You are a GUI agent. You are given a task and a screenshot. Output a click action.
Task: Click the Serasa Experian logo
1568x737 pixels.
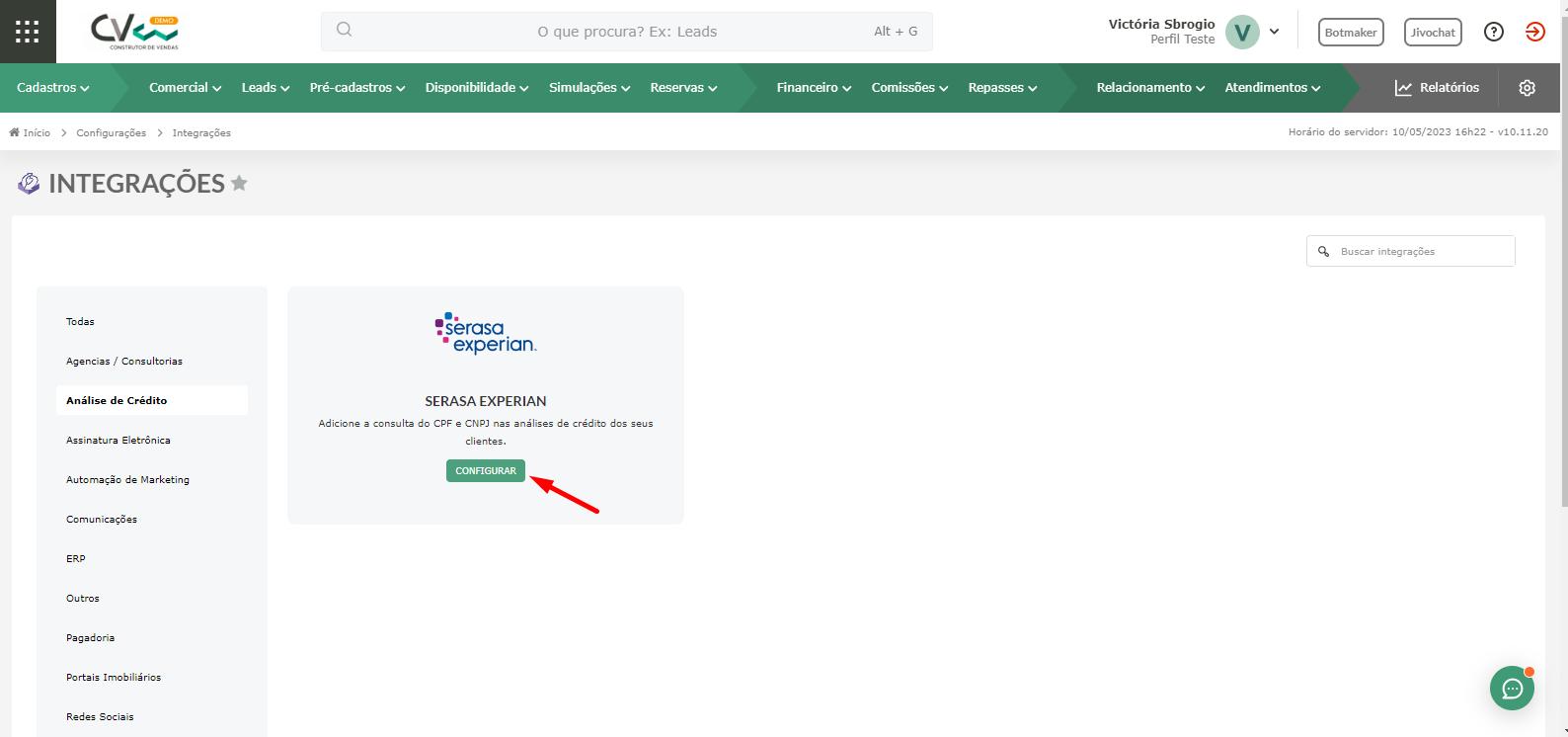[x=486, y=333]
